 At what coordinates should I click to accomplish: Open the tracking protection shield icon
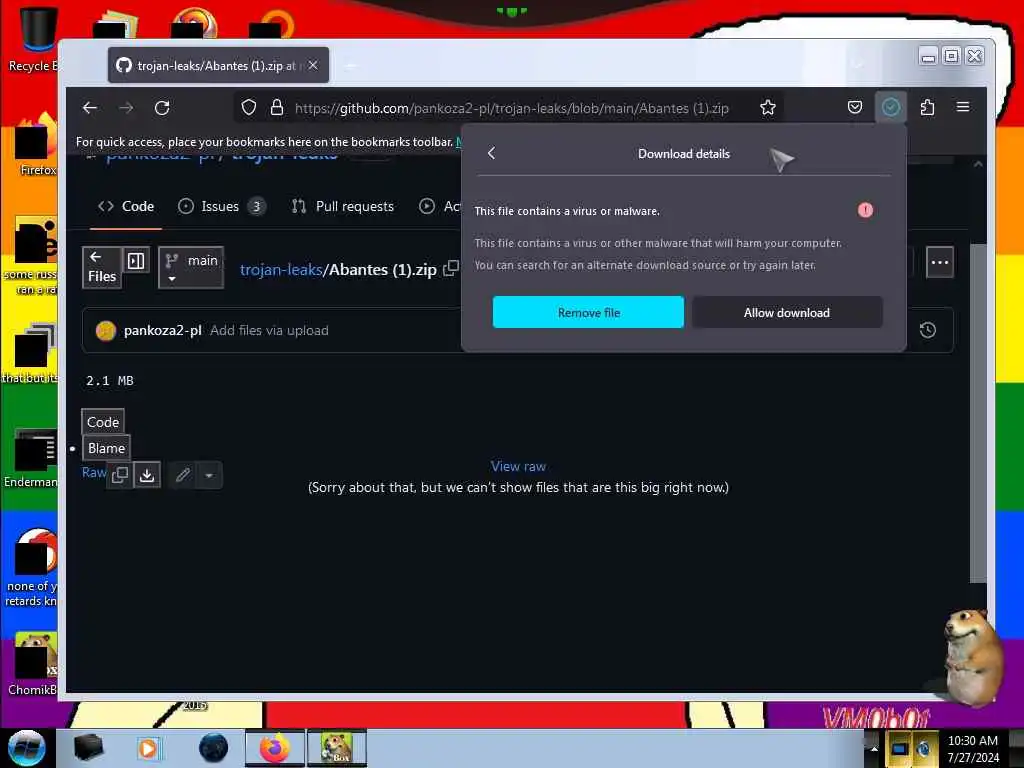pyautogui.click(x=249, y=108)
